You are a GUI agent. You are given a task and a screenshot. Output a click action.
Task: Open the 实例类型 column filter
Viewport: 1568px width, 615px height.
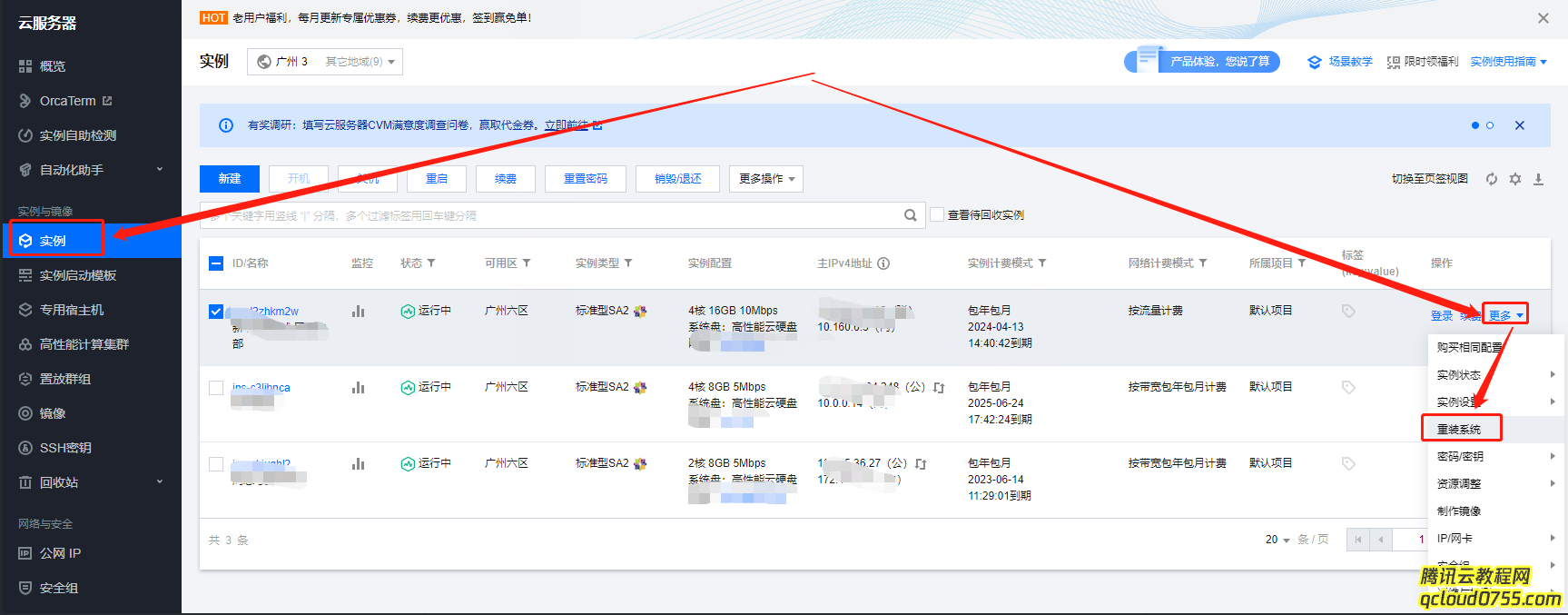[628, 263]
